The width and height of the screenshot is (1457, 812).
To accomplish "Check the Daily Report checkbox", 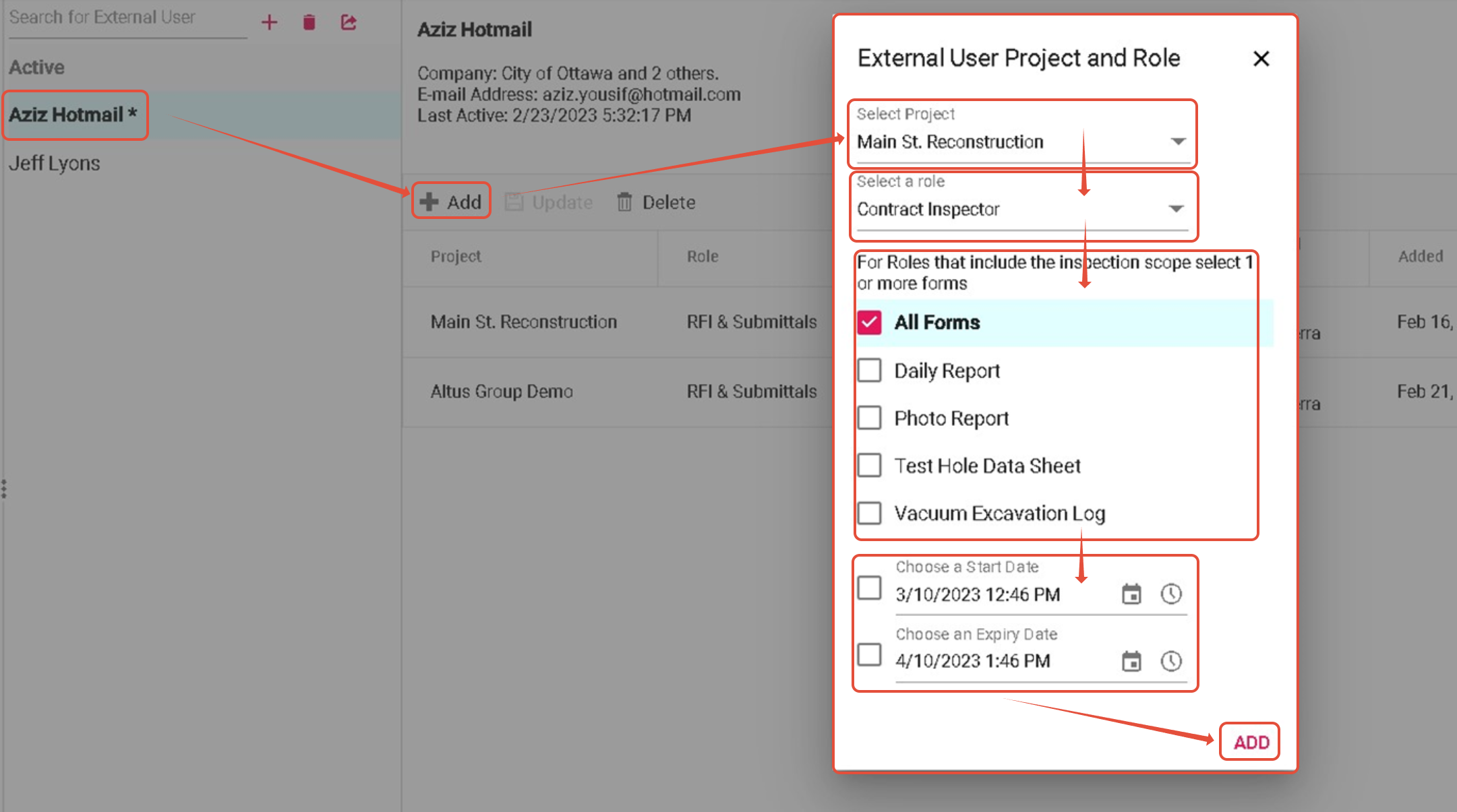I will click(869, 371).
